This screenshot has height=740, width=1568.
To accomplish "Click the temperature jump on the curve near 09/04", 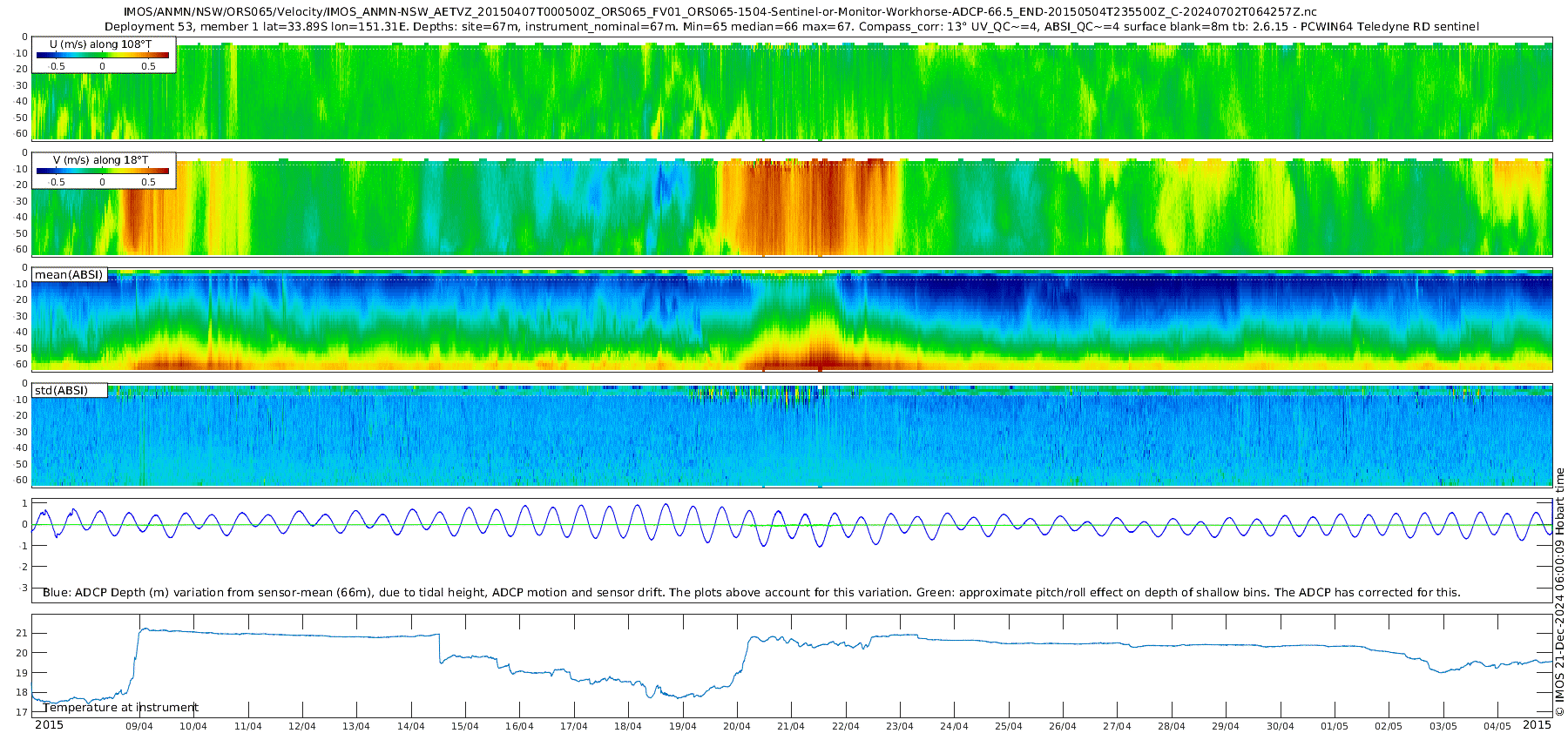I will [x=137, y=653].
